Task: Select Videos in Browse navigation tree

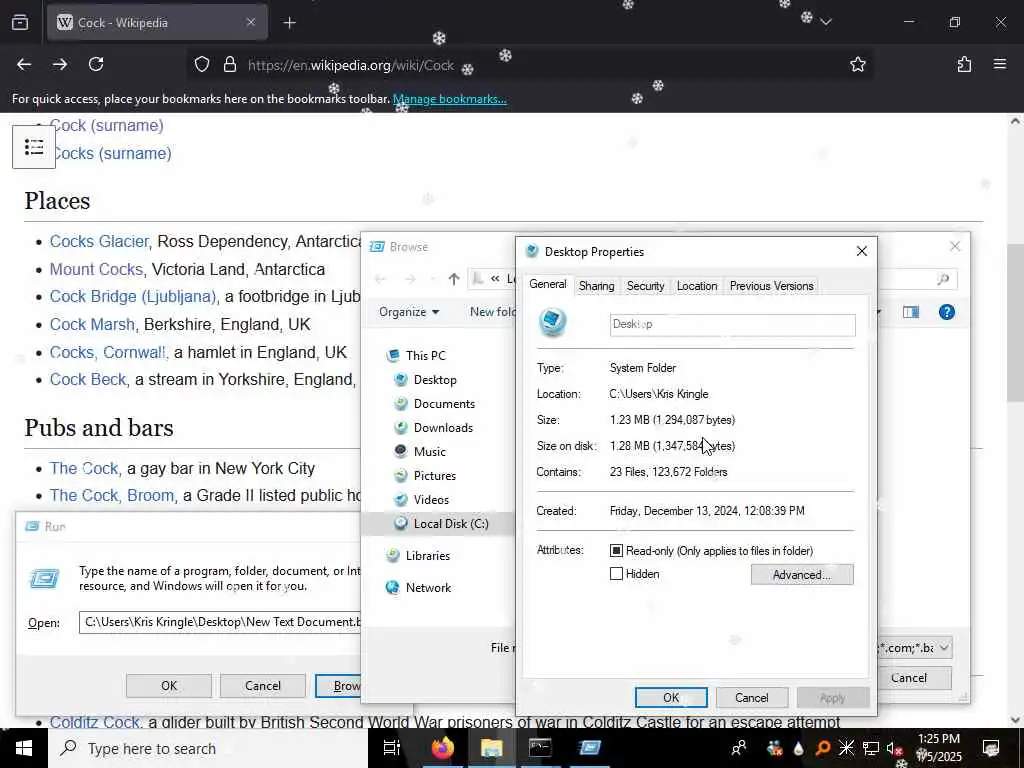Action: click(x=431, y=500)
